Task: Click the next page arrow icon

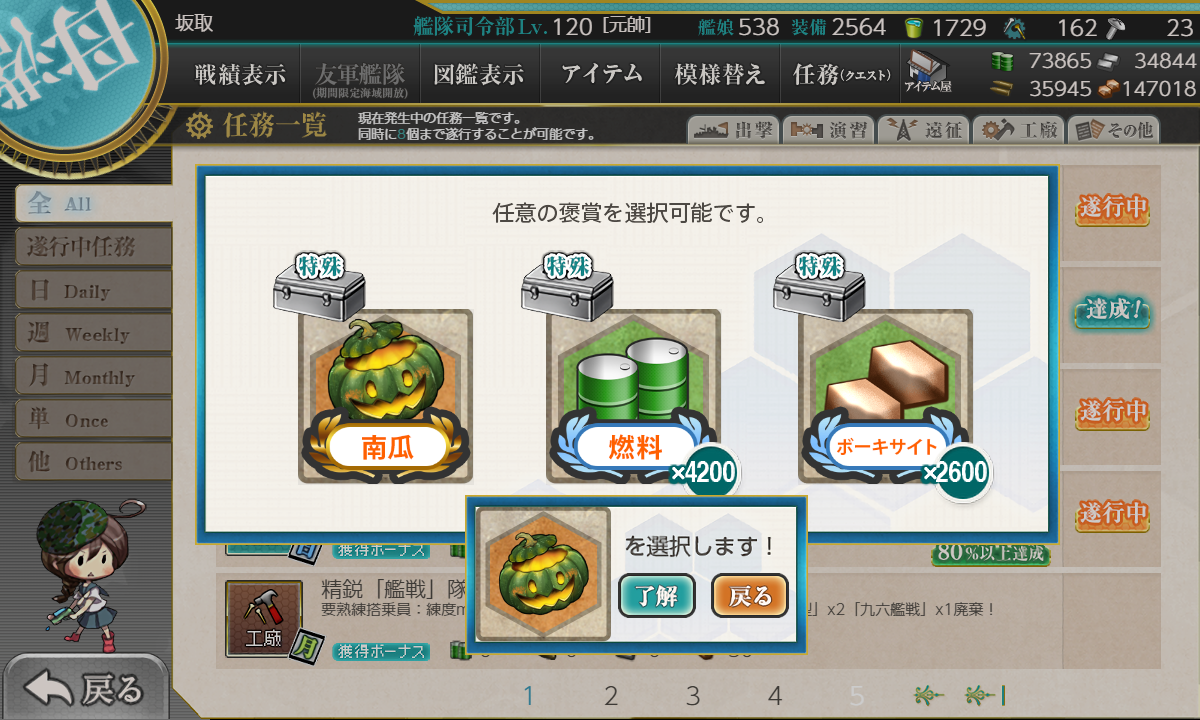Action: tap(928, 695)
